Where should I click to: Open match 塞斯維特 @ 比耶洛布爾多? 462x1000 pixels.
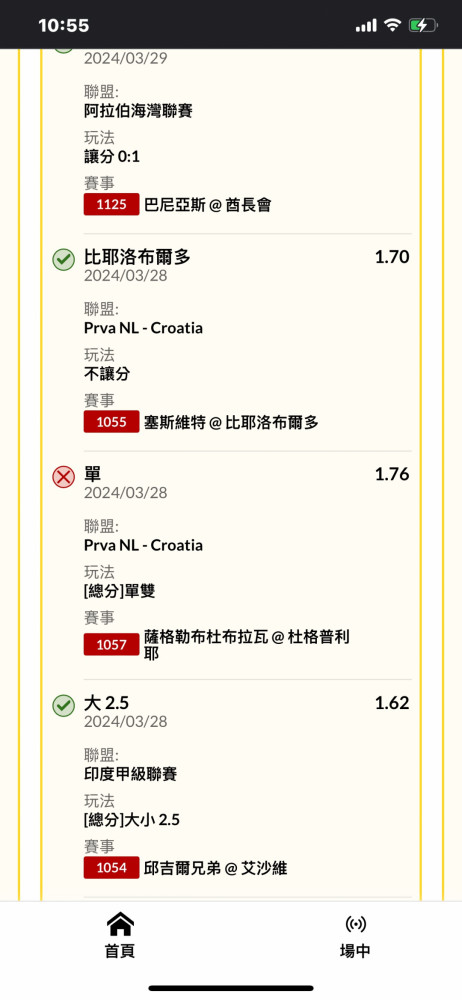click(x=231, y=422)
